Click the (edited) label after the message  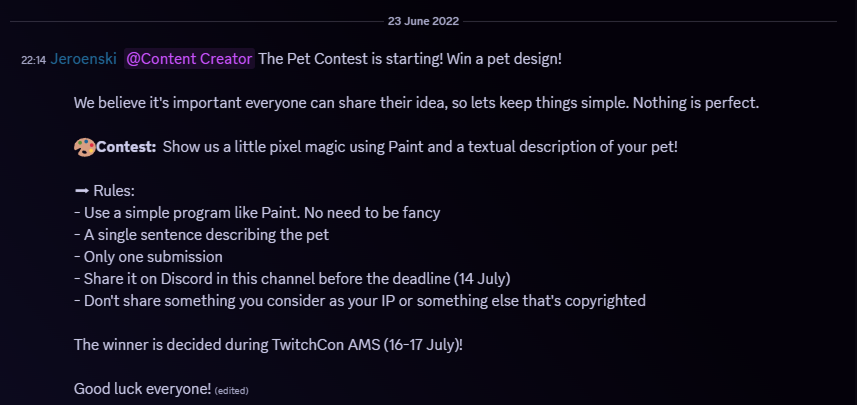(x=231, y=390)
